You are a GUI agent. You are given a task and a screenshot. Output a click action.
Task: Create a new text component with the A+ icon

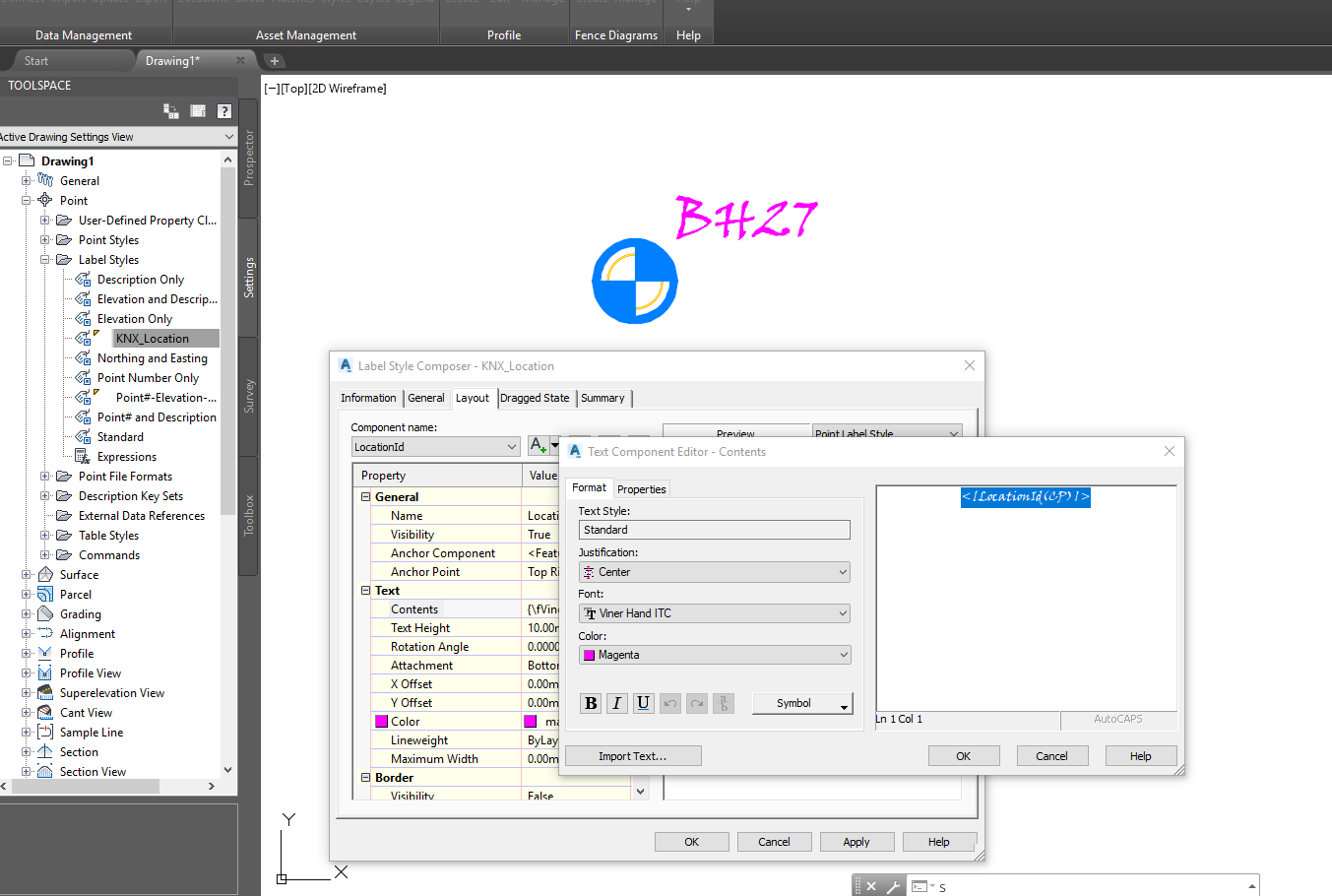537,445
